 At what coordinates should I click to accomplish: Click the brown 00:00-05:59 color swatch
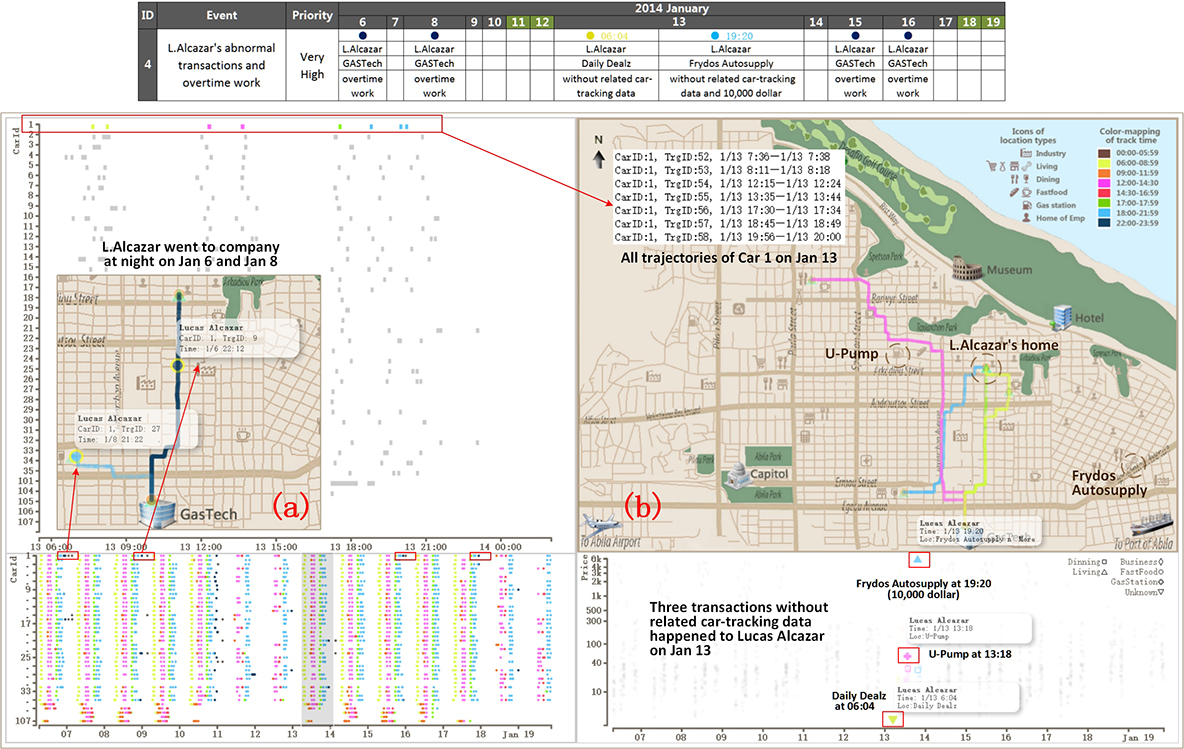coord(1104,153)
